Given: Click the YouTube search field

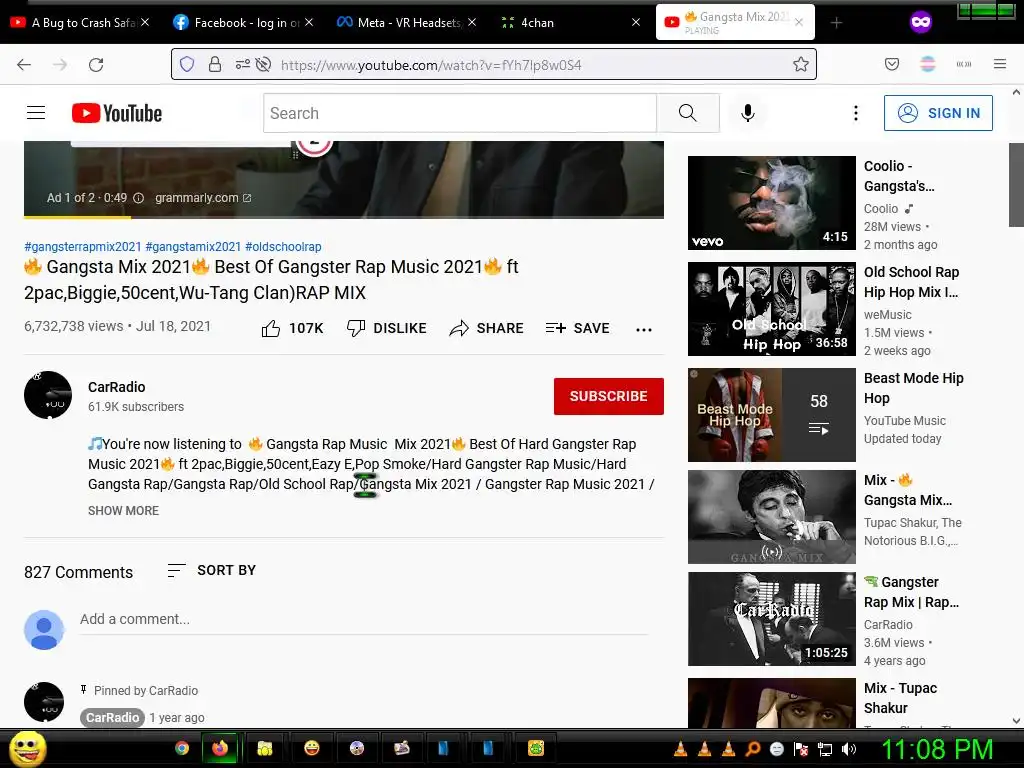Looking at the screenshot, I should pos(460,113).
